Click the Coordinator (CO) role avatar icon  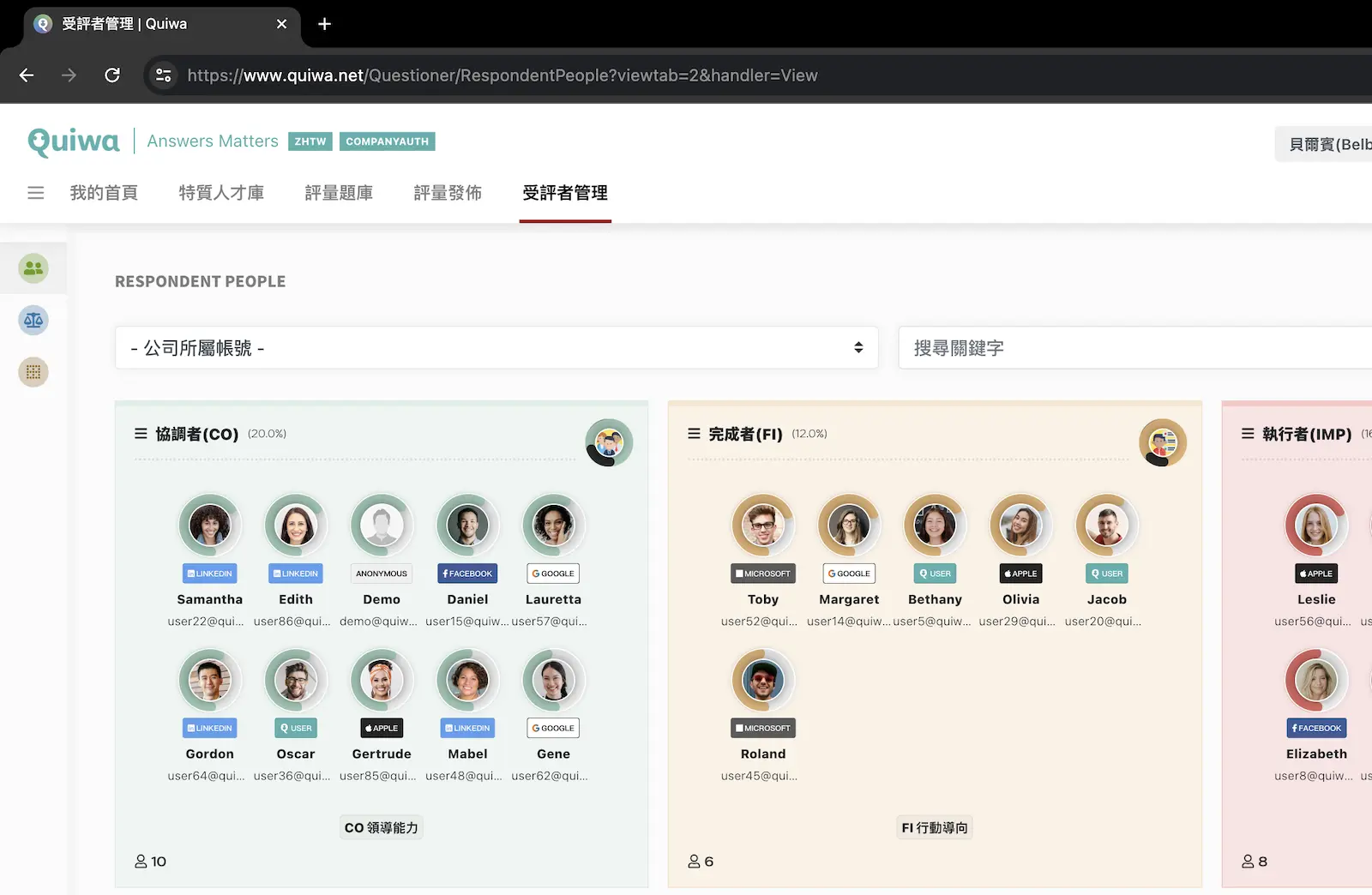(x=609, y=442)
